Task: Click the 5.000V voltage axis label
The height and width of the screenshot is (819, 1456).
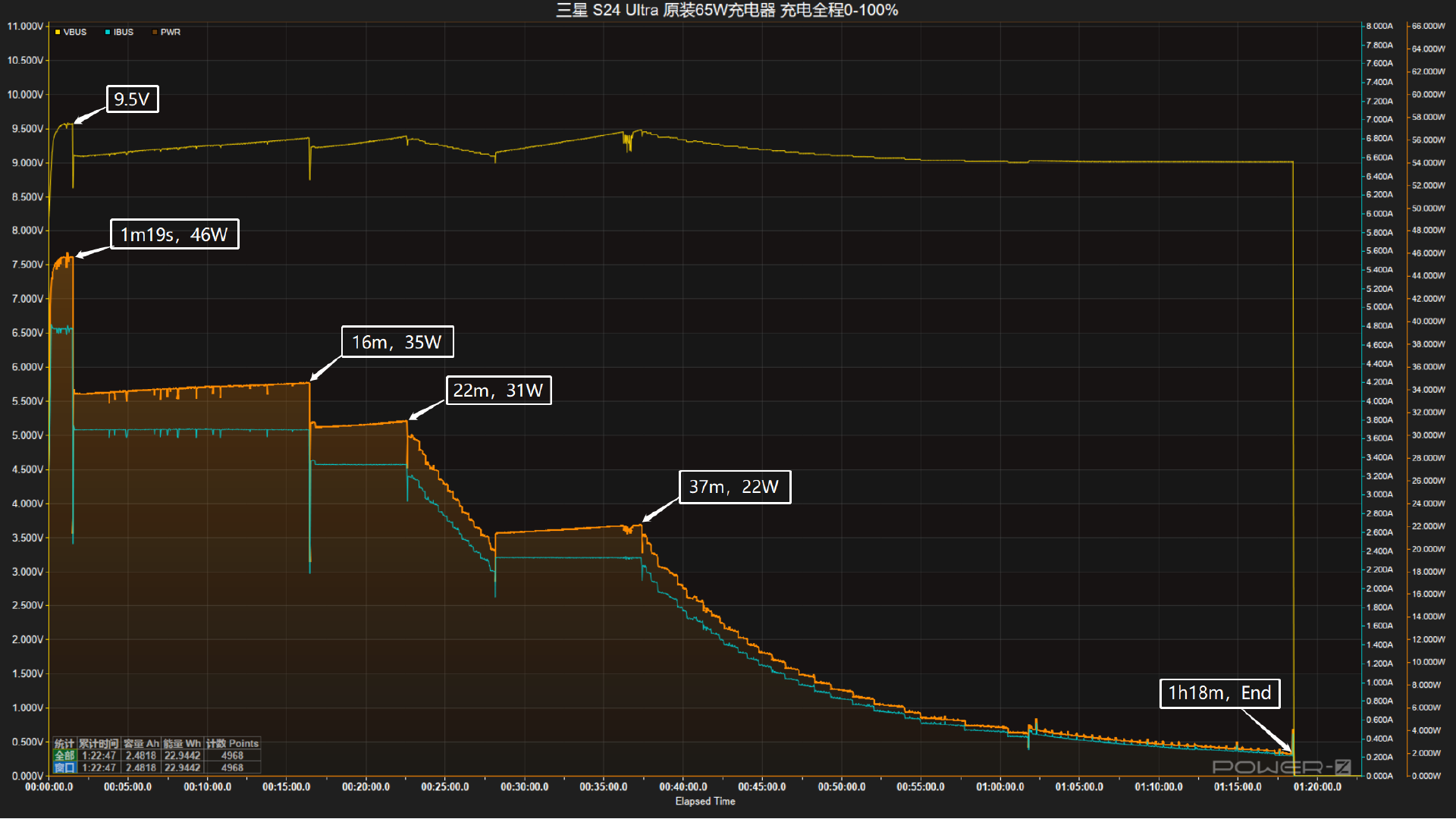Action: click(27, 435)
